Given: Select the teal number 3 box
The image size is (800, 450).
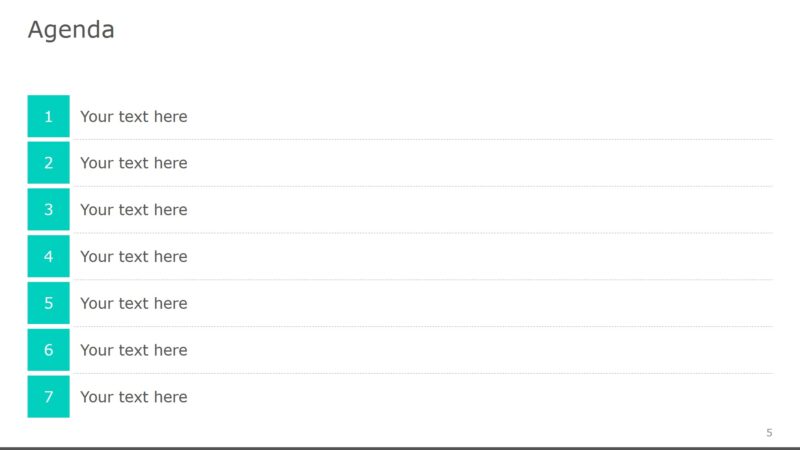Looking at the screenshot, I should pyautogui.click(x=48, y=210).
